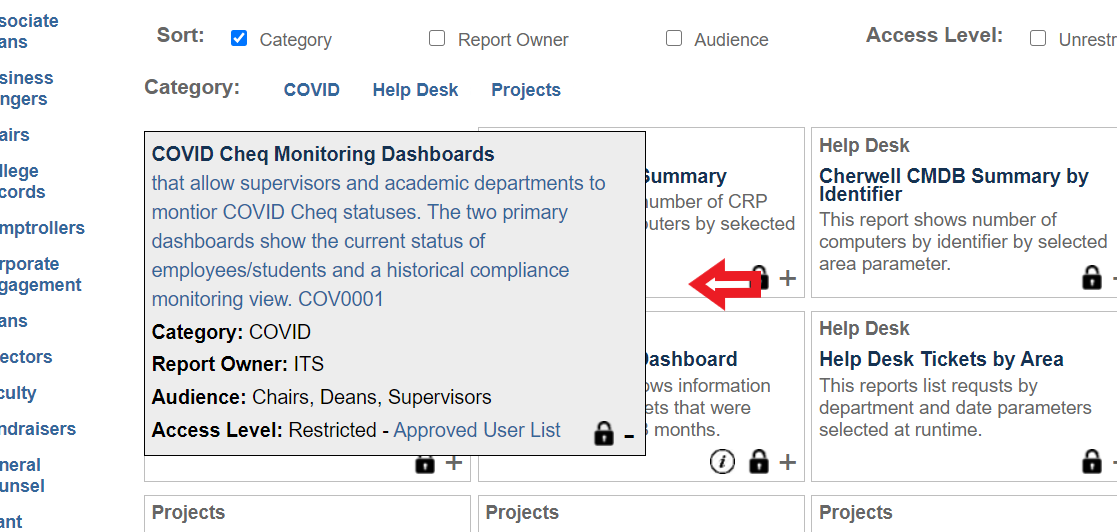
Task: Open Help Desk Tickets by Area report
Action: tap(941, 359)
